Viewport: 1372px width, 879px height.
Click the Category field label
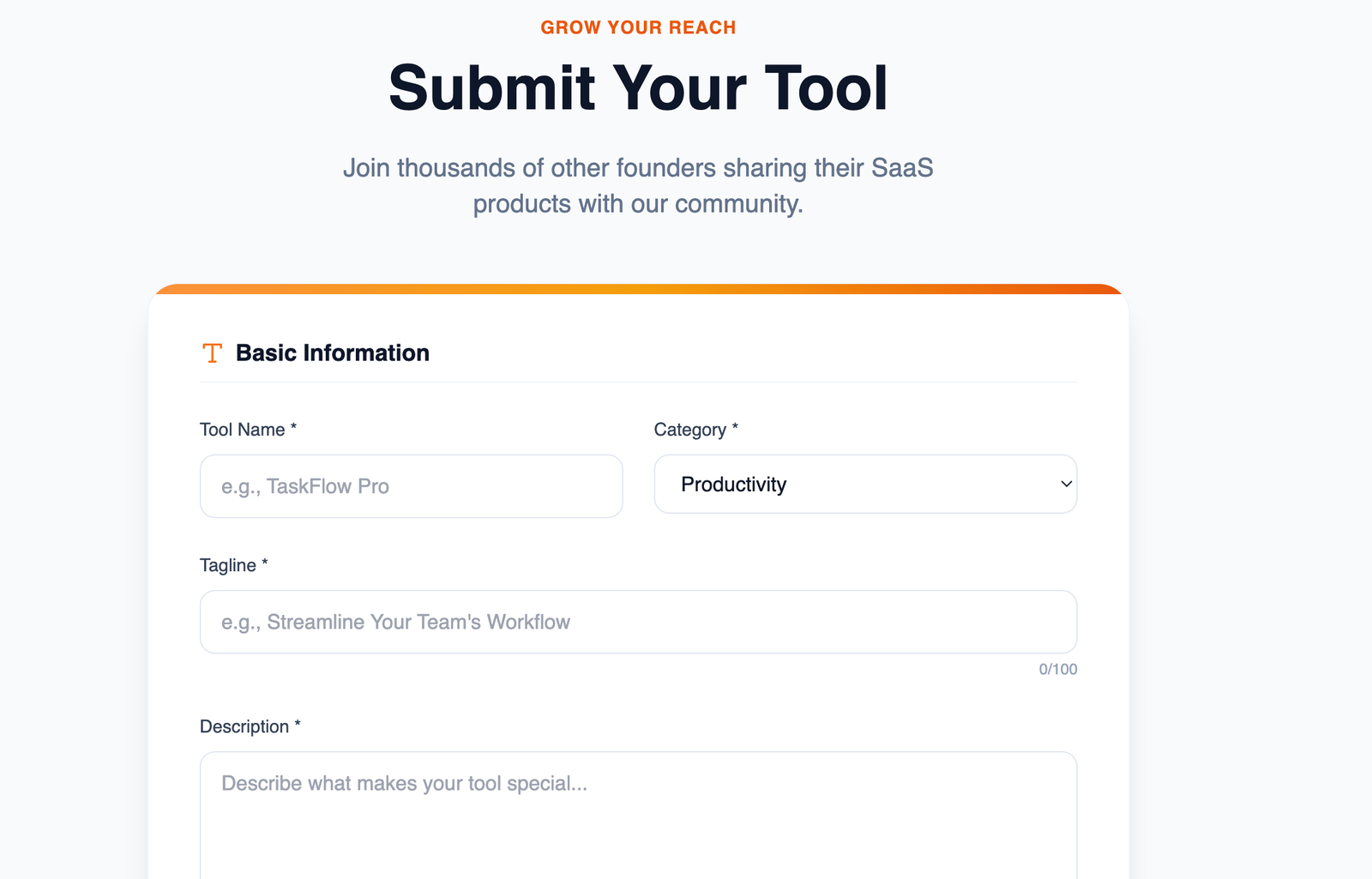point(689,430)
